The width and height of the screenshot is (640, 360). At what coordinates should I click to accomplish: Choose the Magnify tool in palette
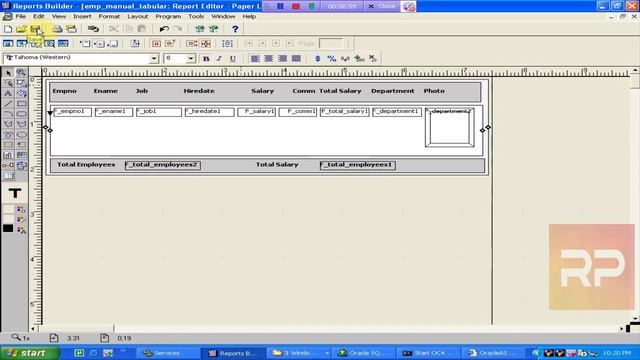click(x=21, y=73)
